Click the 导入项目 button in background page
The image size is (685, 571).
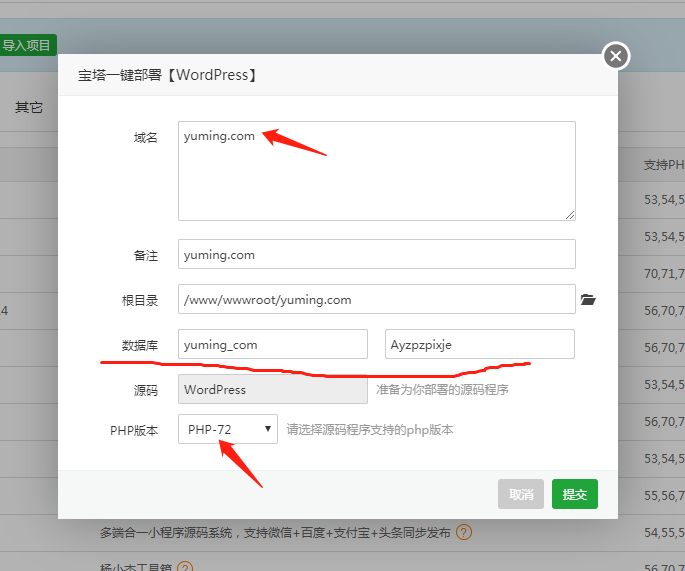coord(27,45)
